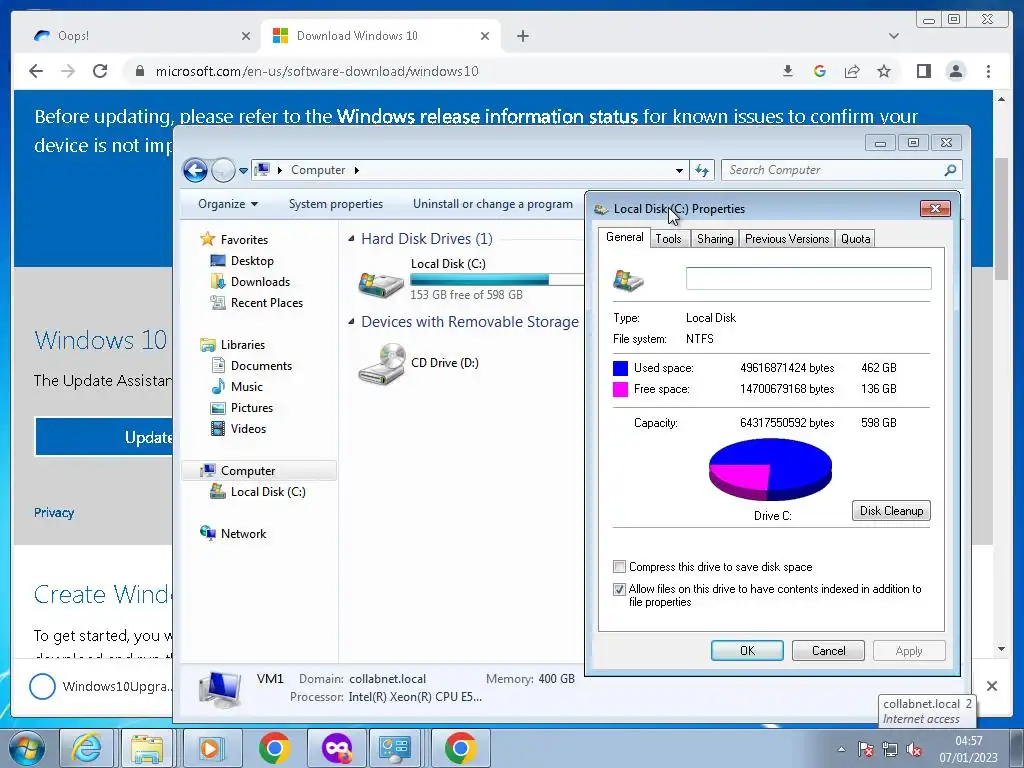Open the Videos library
Screen dimensions: 1024x768
pyautogui.click(x=248, y=428)
